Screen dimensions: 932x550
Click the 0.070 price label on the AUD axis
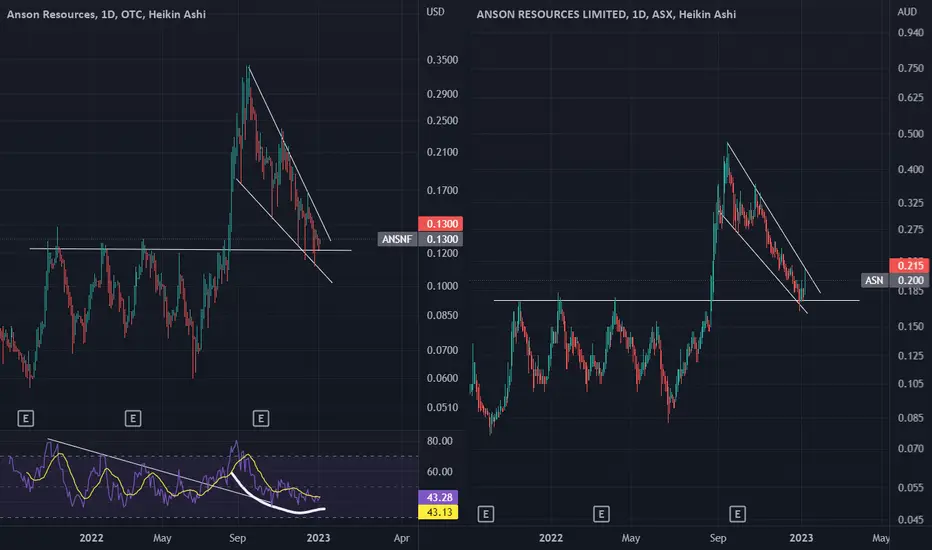click(911, 448)
